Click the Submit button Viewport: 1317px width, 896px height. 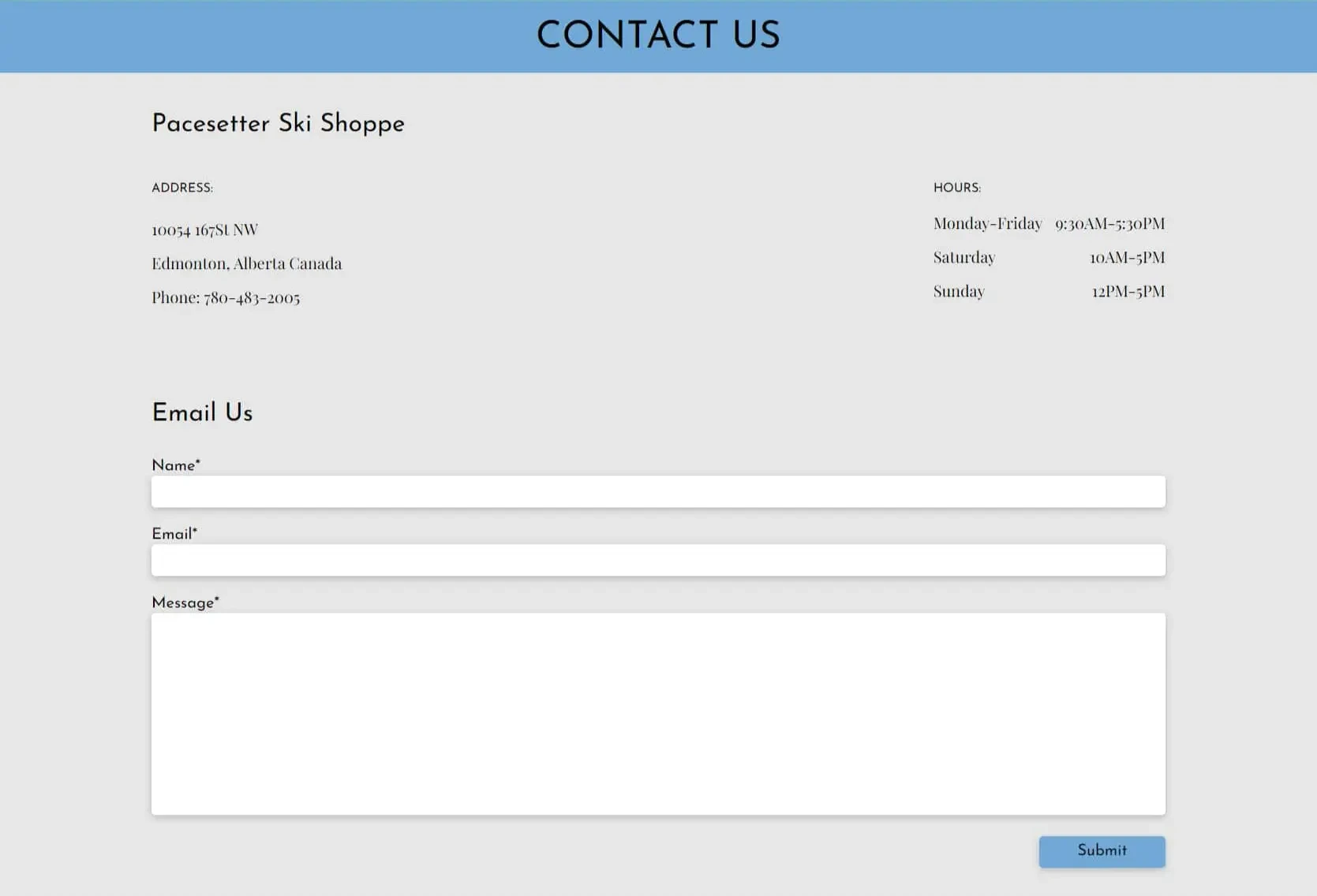(1101, 851)
